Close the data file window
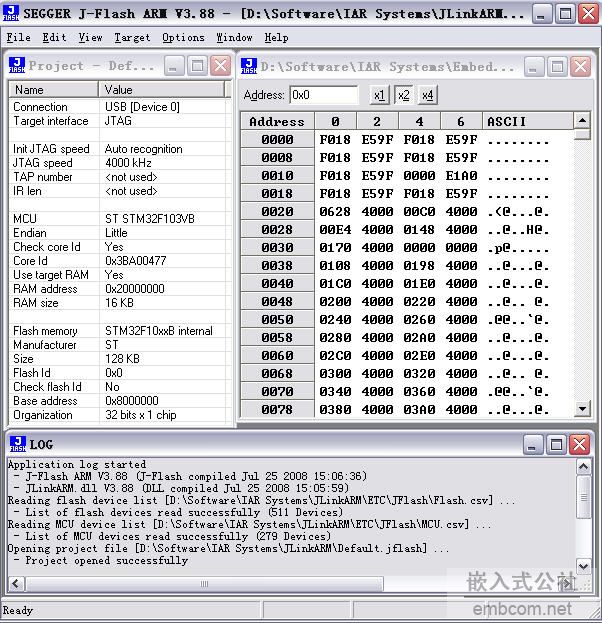This screenshot has width=602, height=623. tap(581, 67)
